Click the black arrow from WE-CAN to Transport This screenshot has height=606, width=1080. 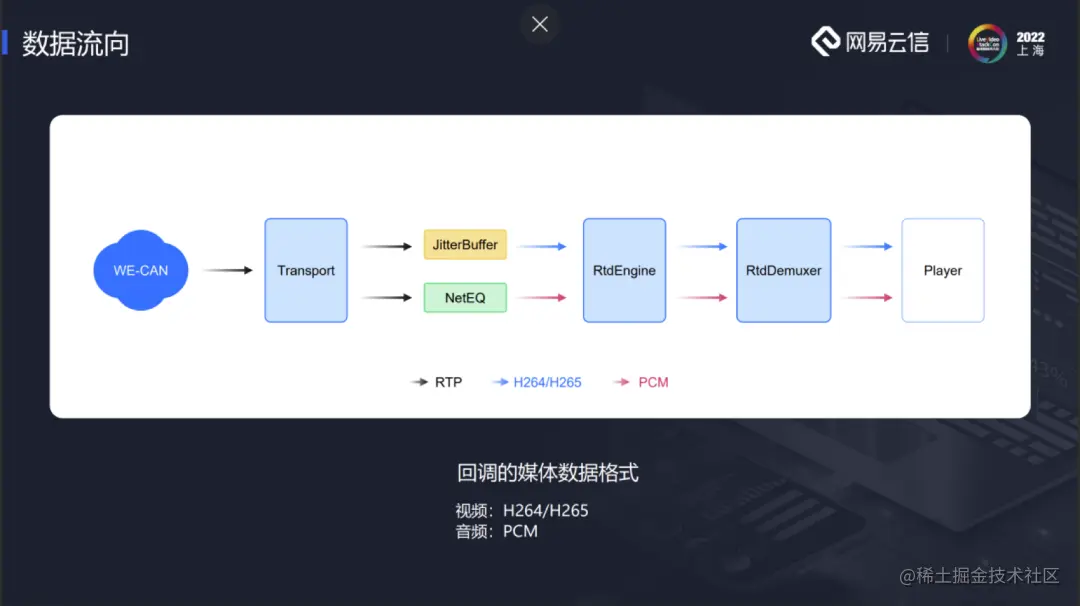click(228, 270)
